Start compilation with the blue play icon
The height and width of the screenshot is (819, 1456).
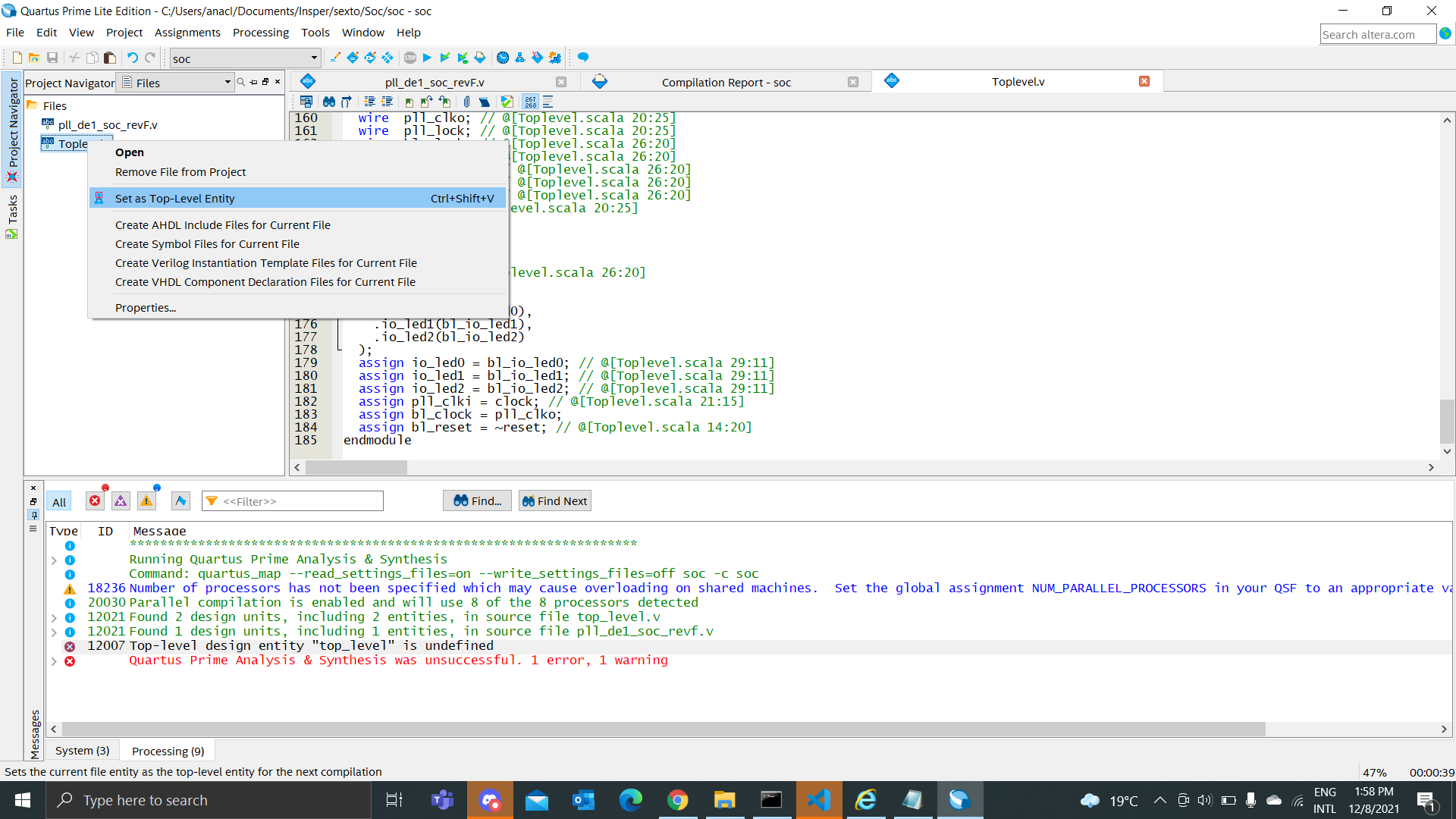pos(427,58)
